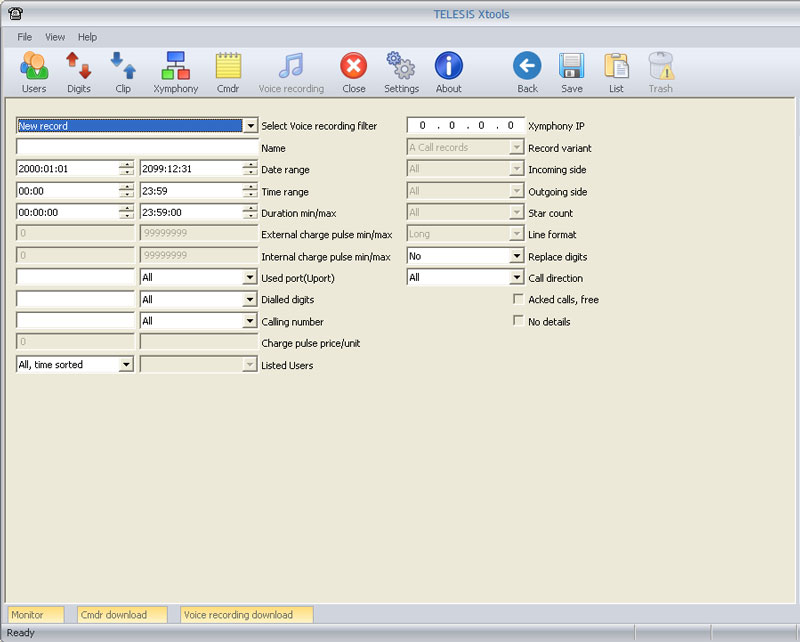The width and height of the screenshot is (800, 642).
Task: Increment the start date range spinner
Action: 126,165
